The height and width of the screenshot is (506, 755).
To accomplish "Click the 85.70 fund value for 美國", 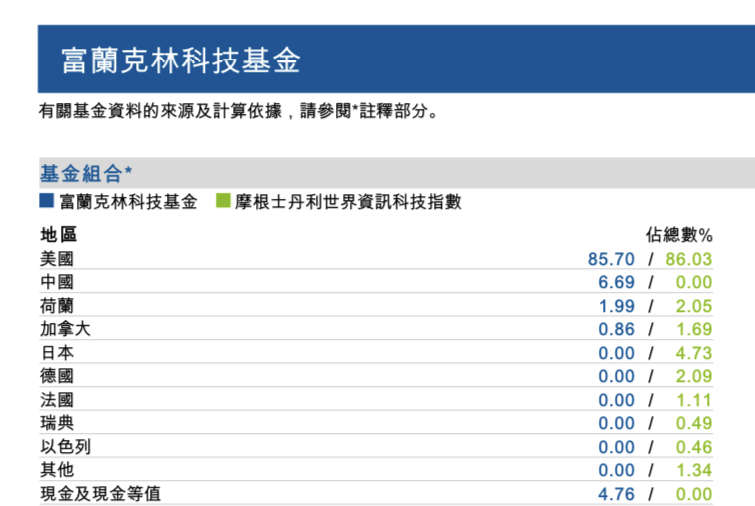I will [611, 259].
